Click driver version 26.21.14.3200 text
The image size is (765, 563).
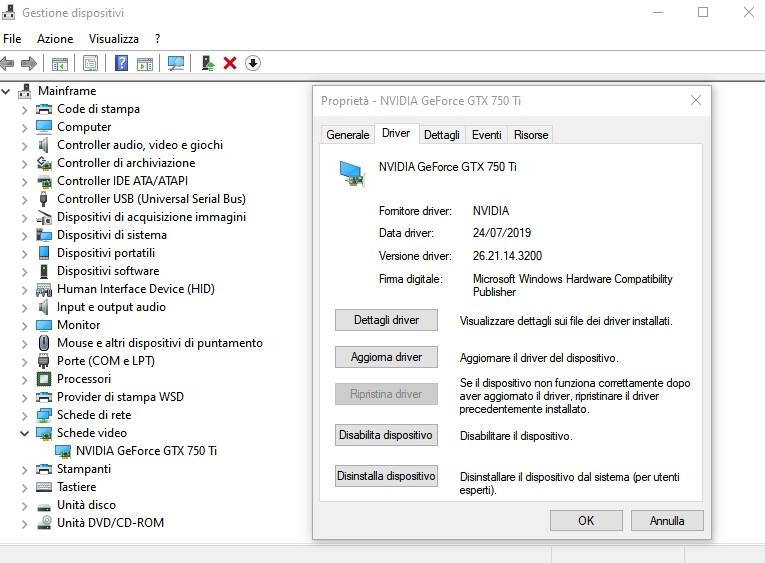(507, 256)
